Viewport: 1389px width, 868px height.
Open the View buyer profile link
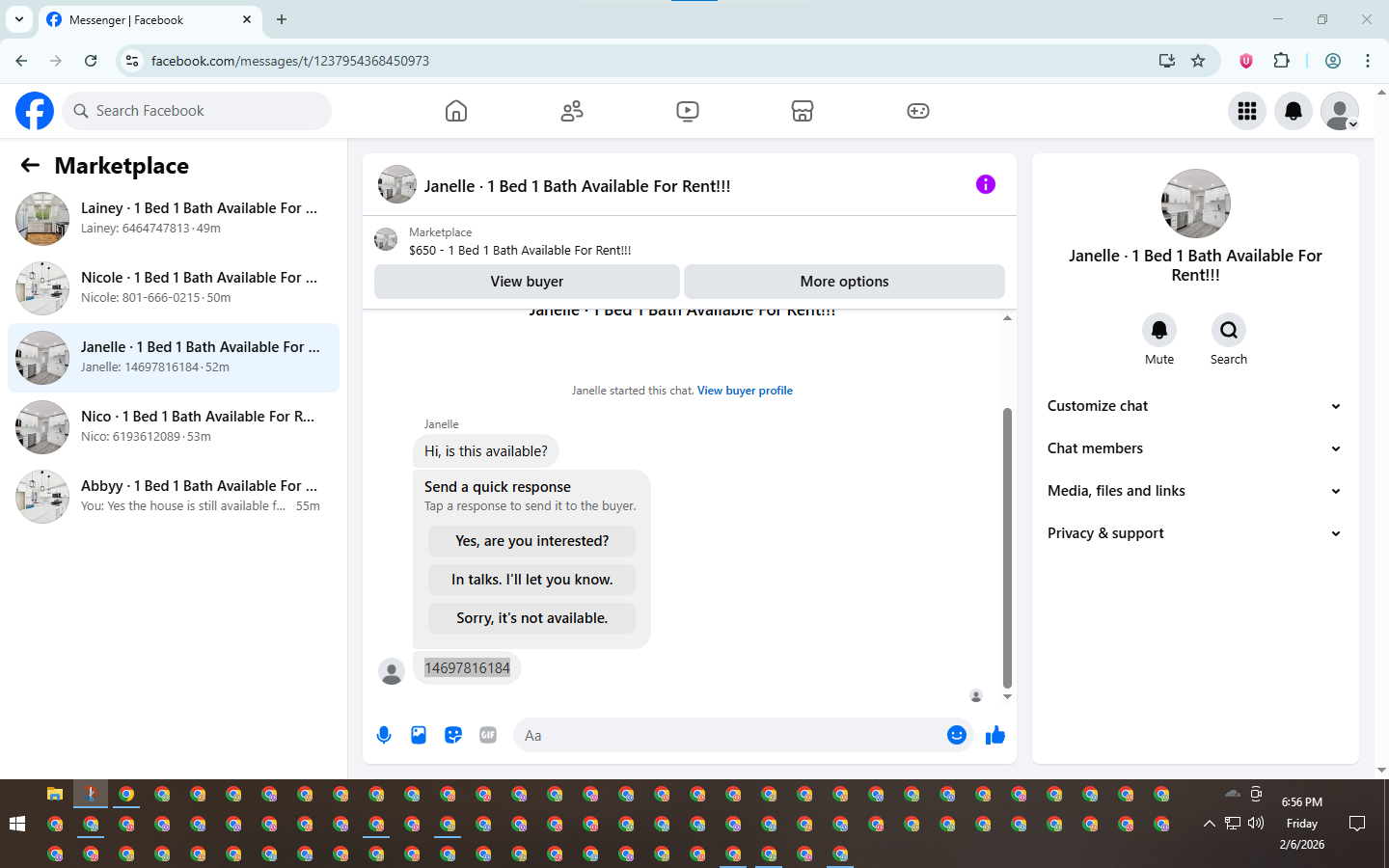click(745, 391)
